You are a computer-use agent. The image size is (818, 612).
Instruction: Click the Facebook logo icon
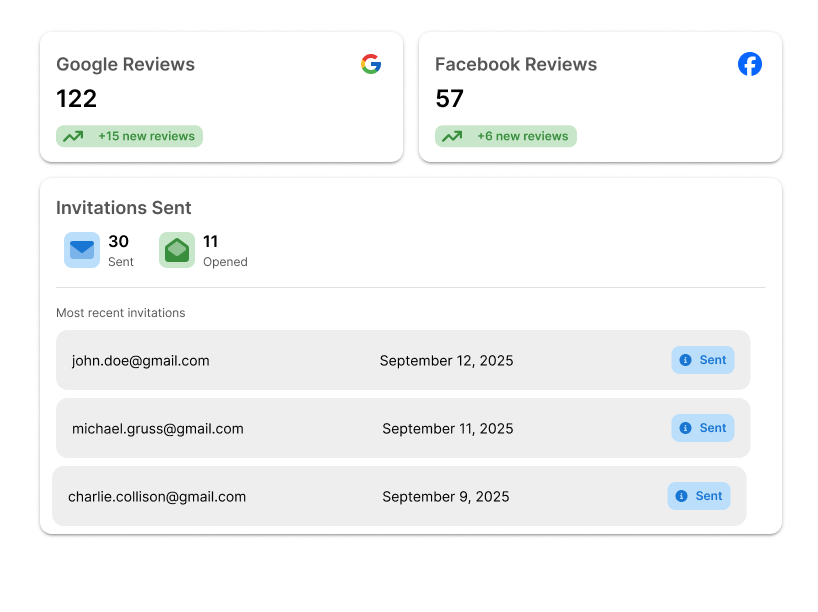750,63
